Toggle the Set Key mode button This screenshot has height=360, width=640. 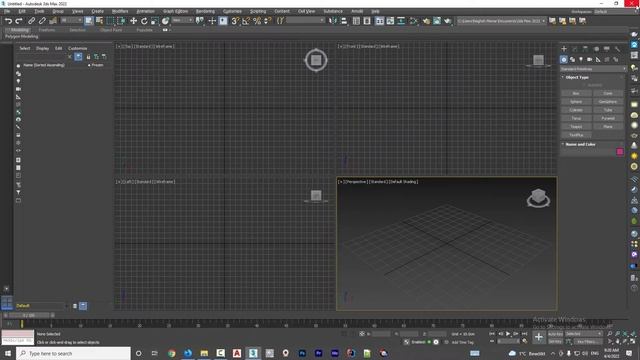pyautogui.click(x=555, y=341)
